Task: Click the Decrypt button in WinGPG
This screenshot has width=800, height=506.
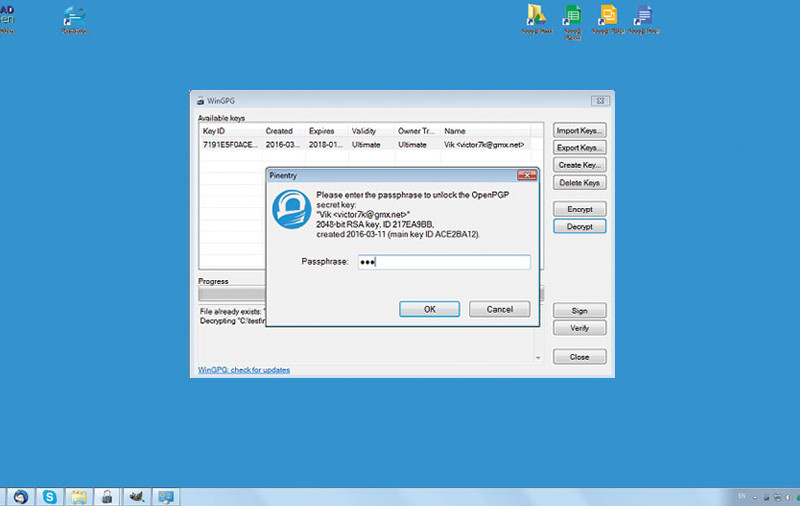Action: 580,226
